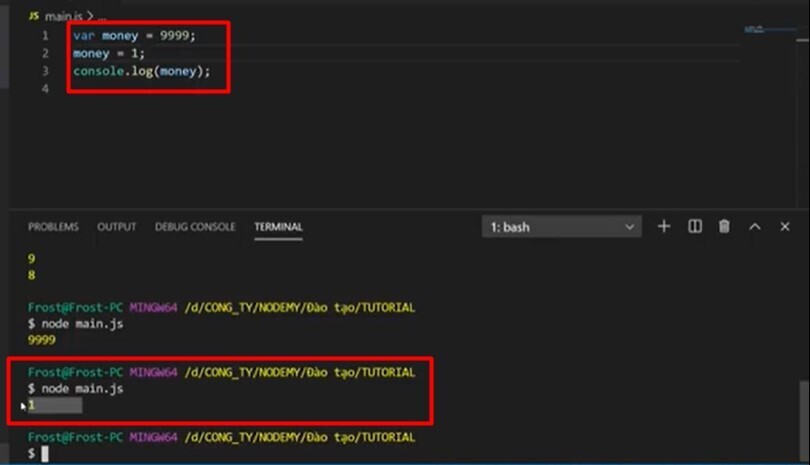Image resolution: width=810 pixels, height=465 pixels.
Task: Switch to the PROBLEMS tab
Action: [53, 227]
